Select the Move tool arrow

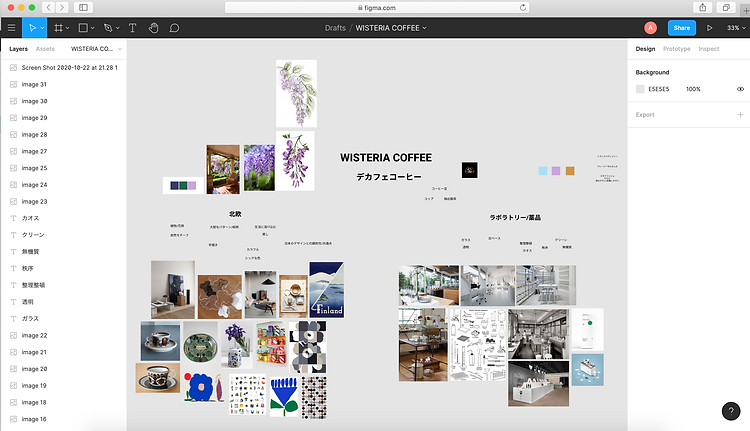(32, 28)
